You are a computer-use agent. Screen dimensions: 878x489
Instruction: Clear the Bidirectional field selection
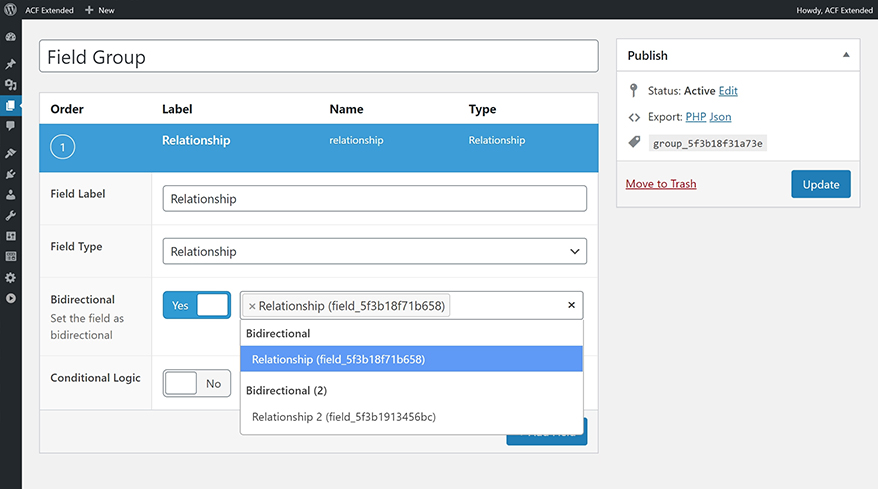pos(571,306)
